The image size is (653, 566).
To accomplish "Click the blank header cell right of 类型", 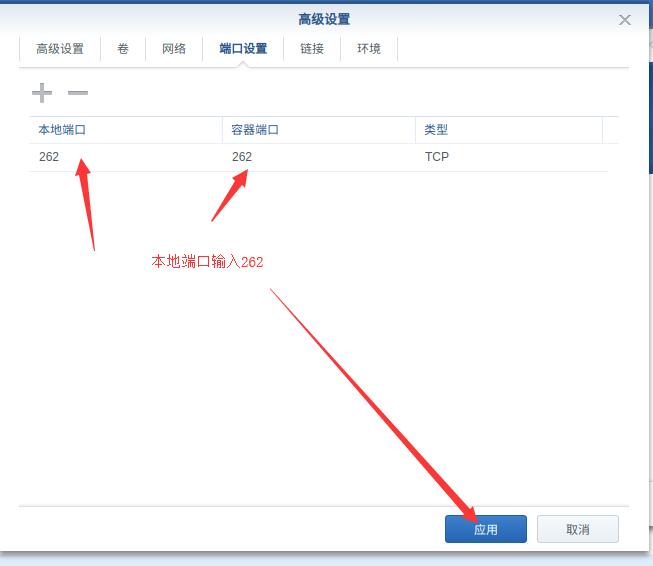I will [610, 130].
